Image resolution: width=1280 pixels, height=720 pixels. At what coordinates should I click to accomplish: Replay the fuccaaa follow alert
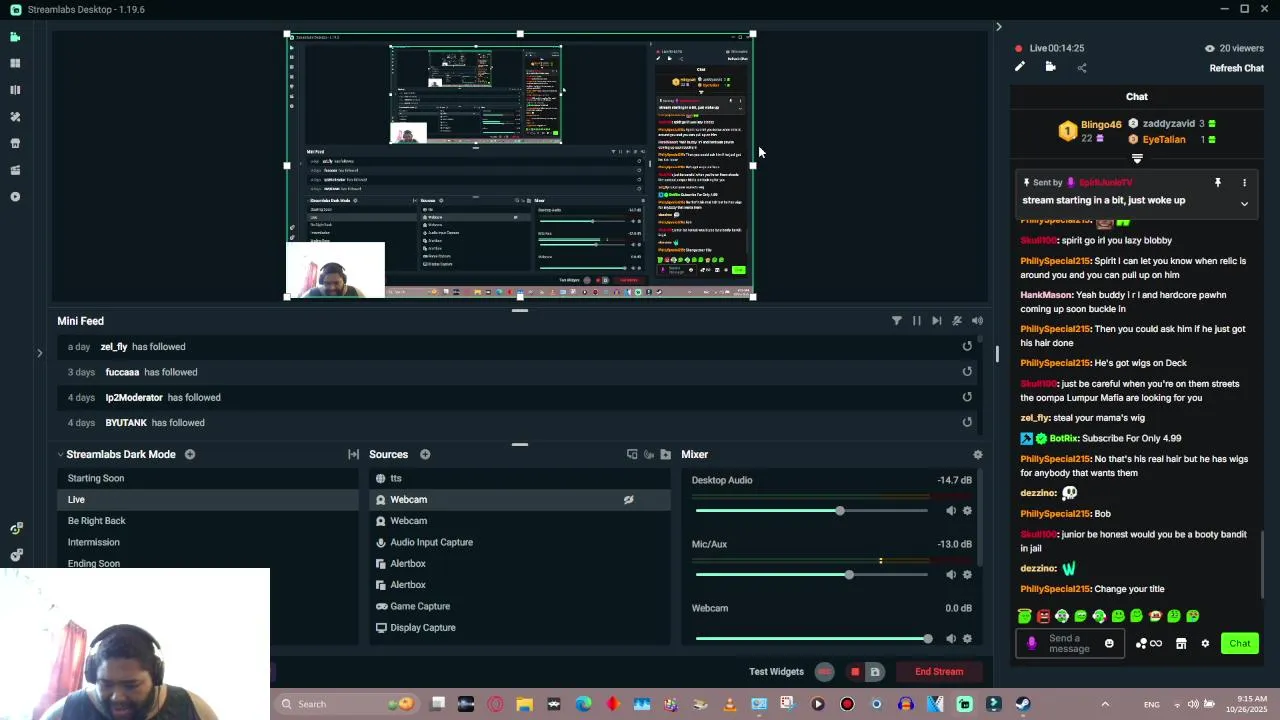click(967, 372)
